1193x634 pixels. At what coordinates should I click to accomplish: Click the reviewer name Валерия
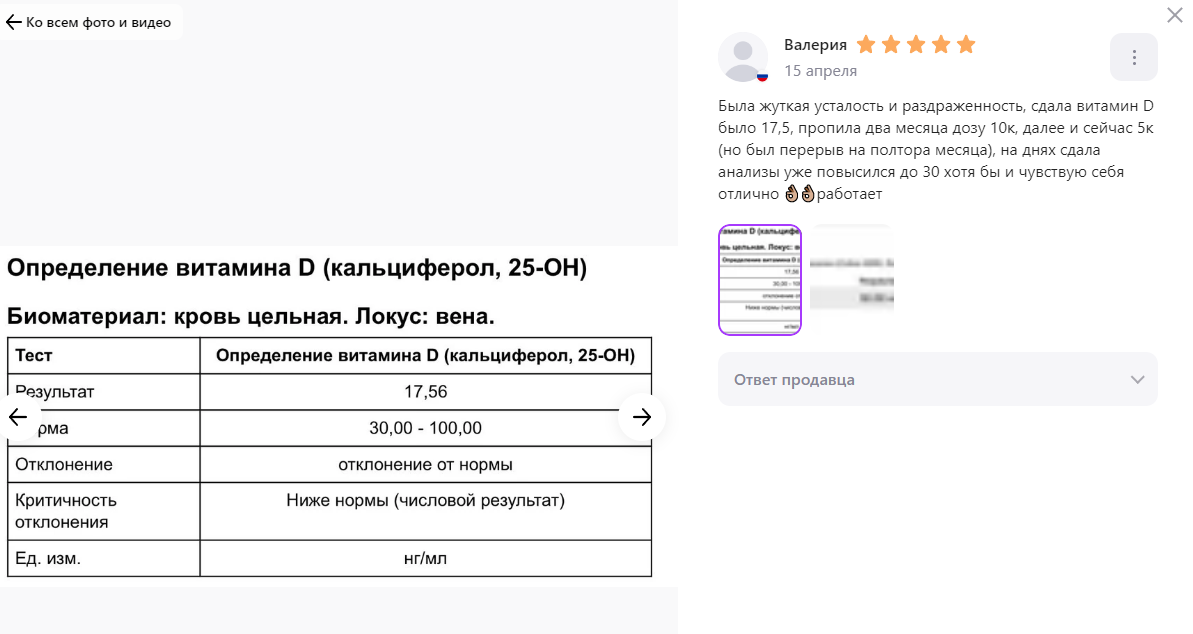pyautogui.click(x=815, y=45)
